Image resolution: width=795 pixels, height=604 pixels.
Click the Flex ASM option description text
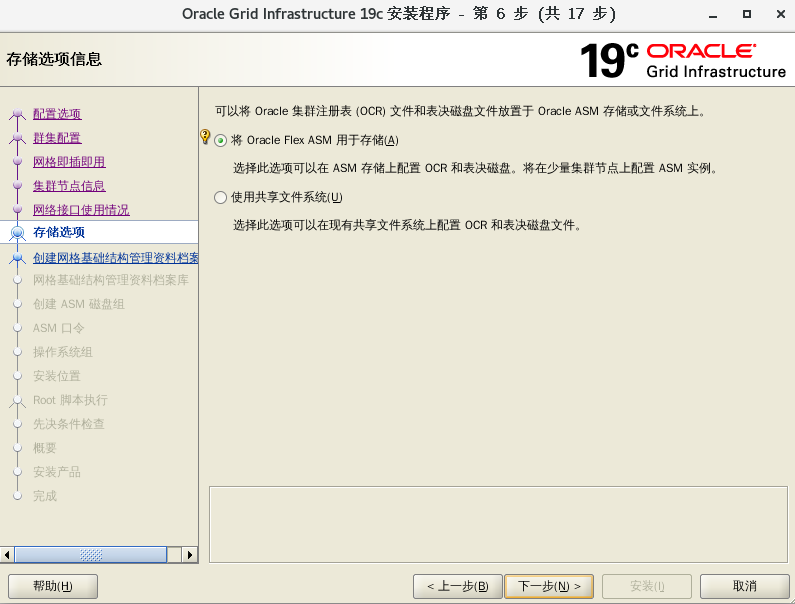pos(476,168)
